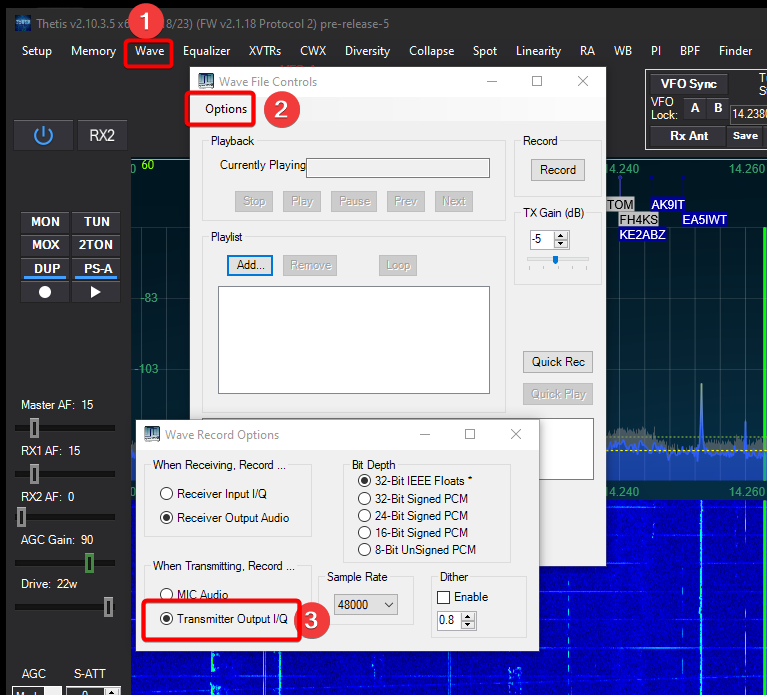
Task: Click the Add... playlist button
Action: coord(250,265)
